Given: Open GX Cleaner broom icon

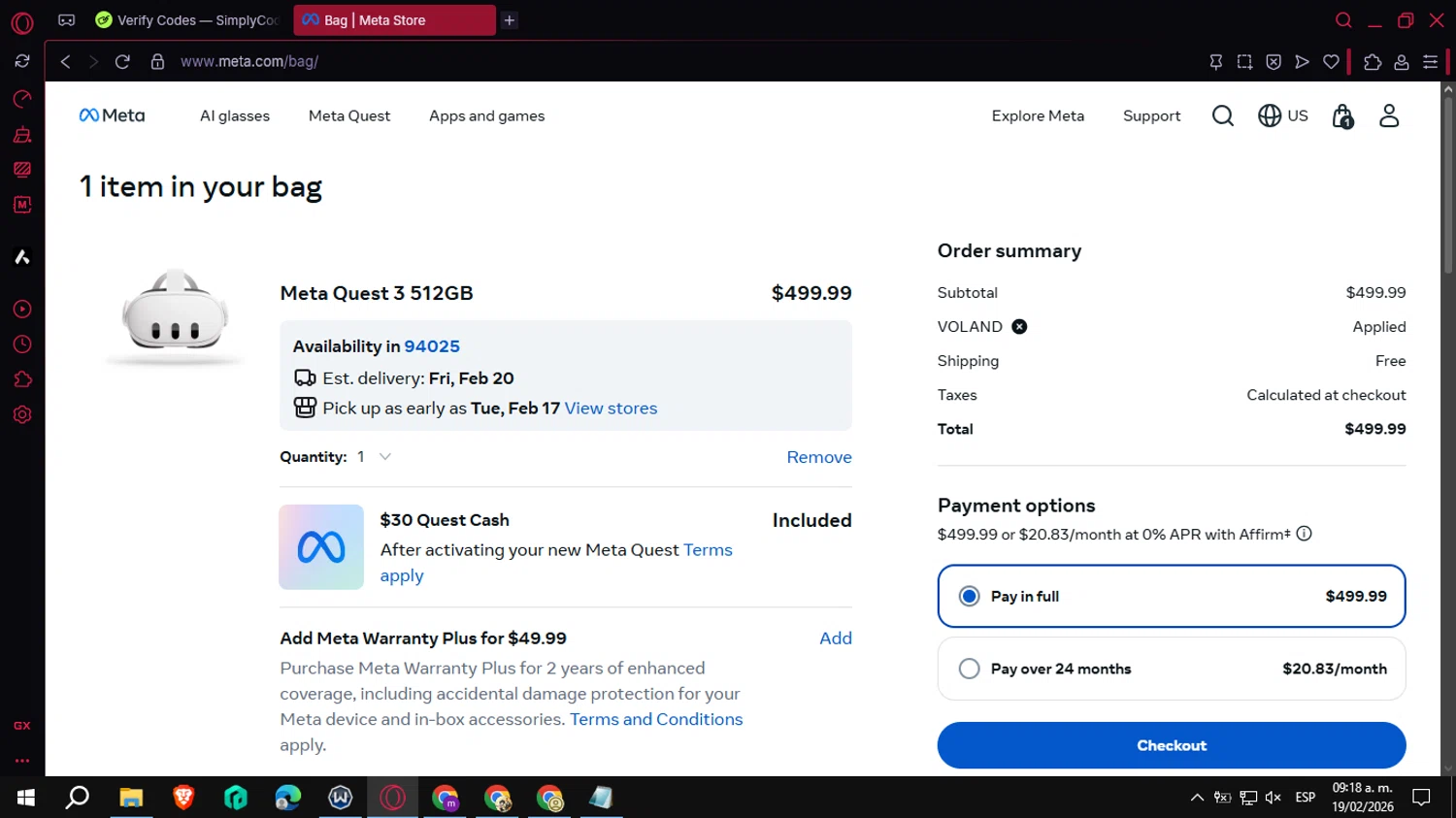Looking at the screenshot, I should (x=22, y=135).
